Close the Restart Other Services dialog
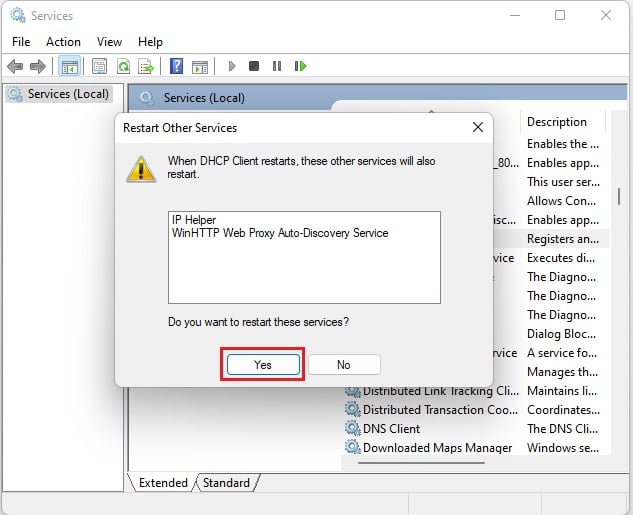 tap(478, 127)
